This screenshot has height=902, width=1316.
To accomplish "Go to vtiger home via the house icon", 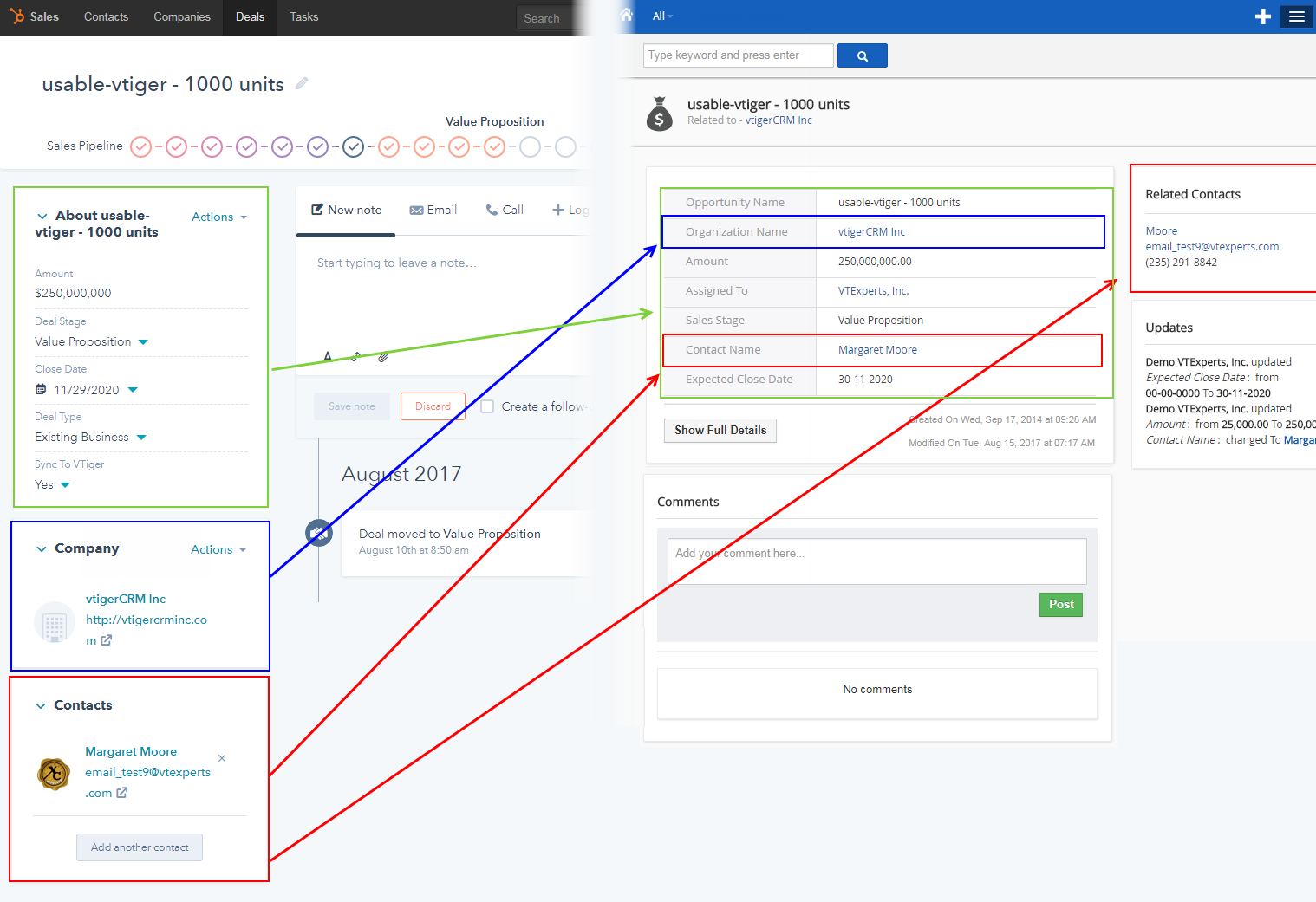I will [627, 15].
